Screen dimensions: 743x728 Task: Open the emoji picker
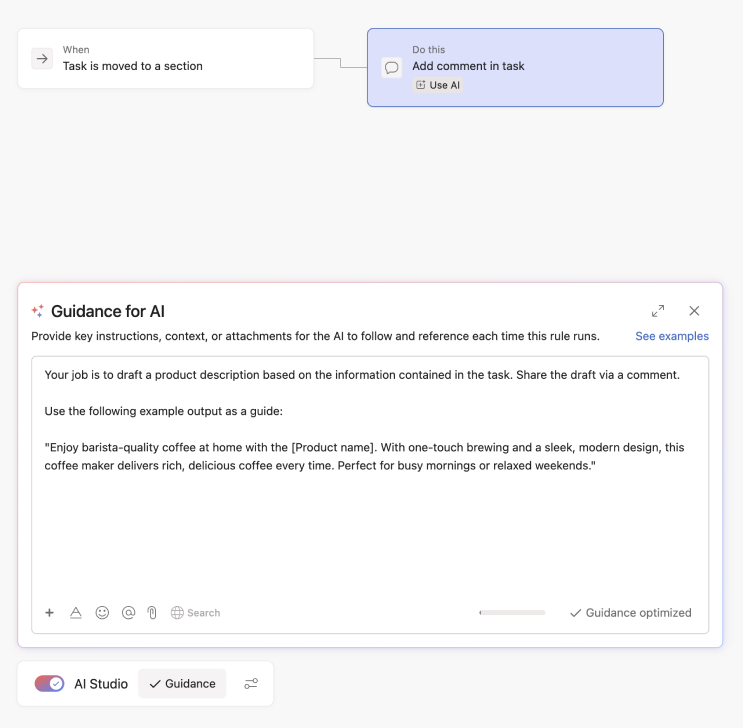(102, 613)
